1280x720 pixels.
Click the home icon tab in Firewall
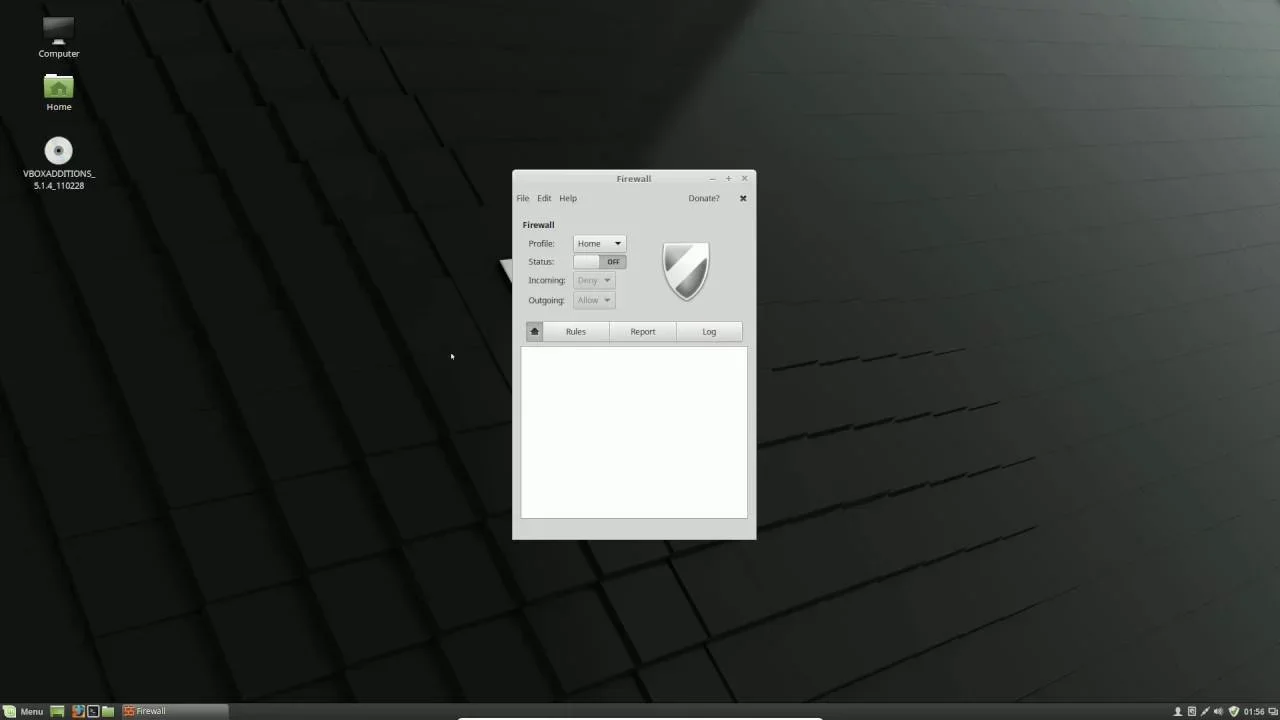[534, 332]
